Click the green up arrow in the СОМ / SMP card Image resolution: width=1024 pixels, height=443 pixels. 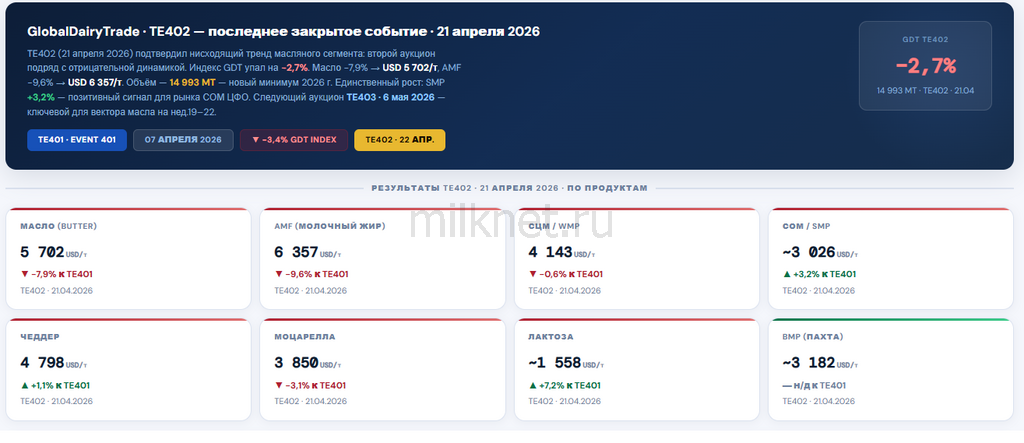click(x=787, y=274)
